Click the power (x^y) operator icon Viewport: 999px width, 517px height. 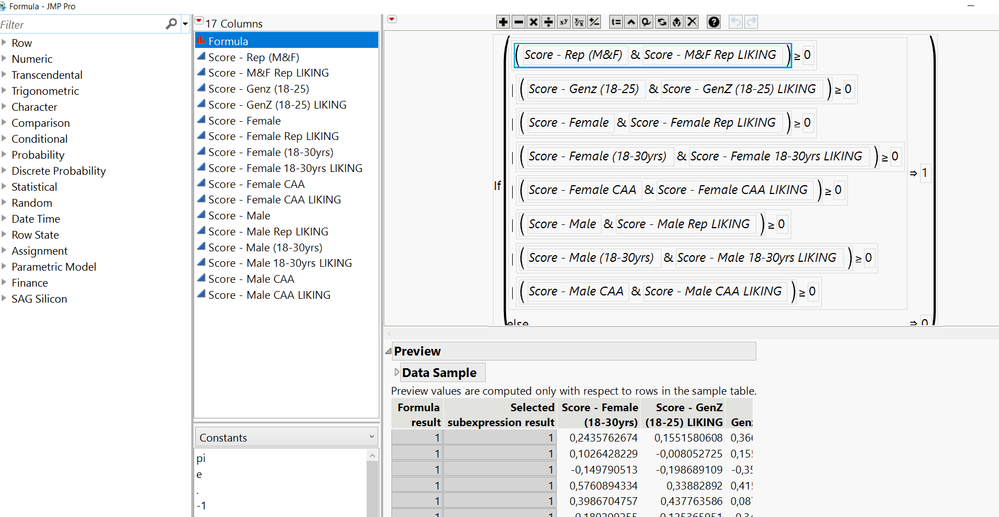(x=563, y=22)
